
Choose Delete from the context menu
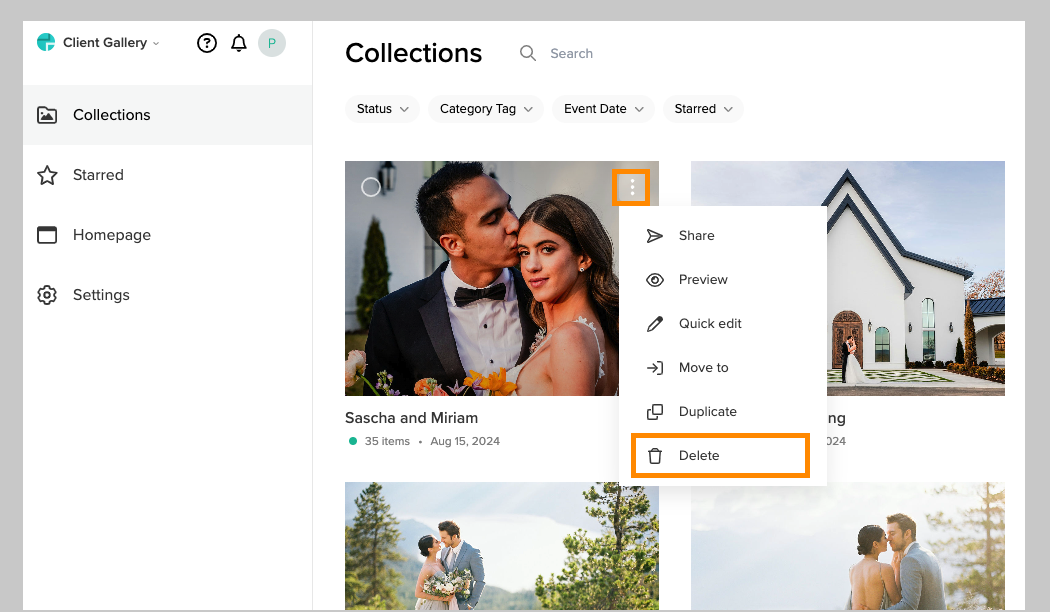[x=721, y=456]
